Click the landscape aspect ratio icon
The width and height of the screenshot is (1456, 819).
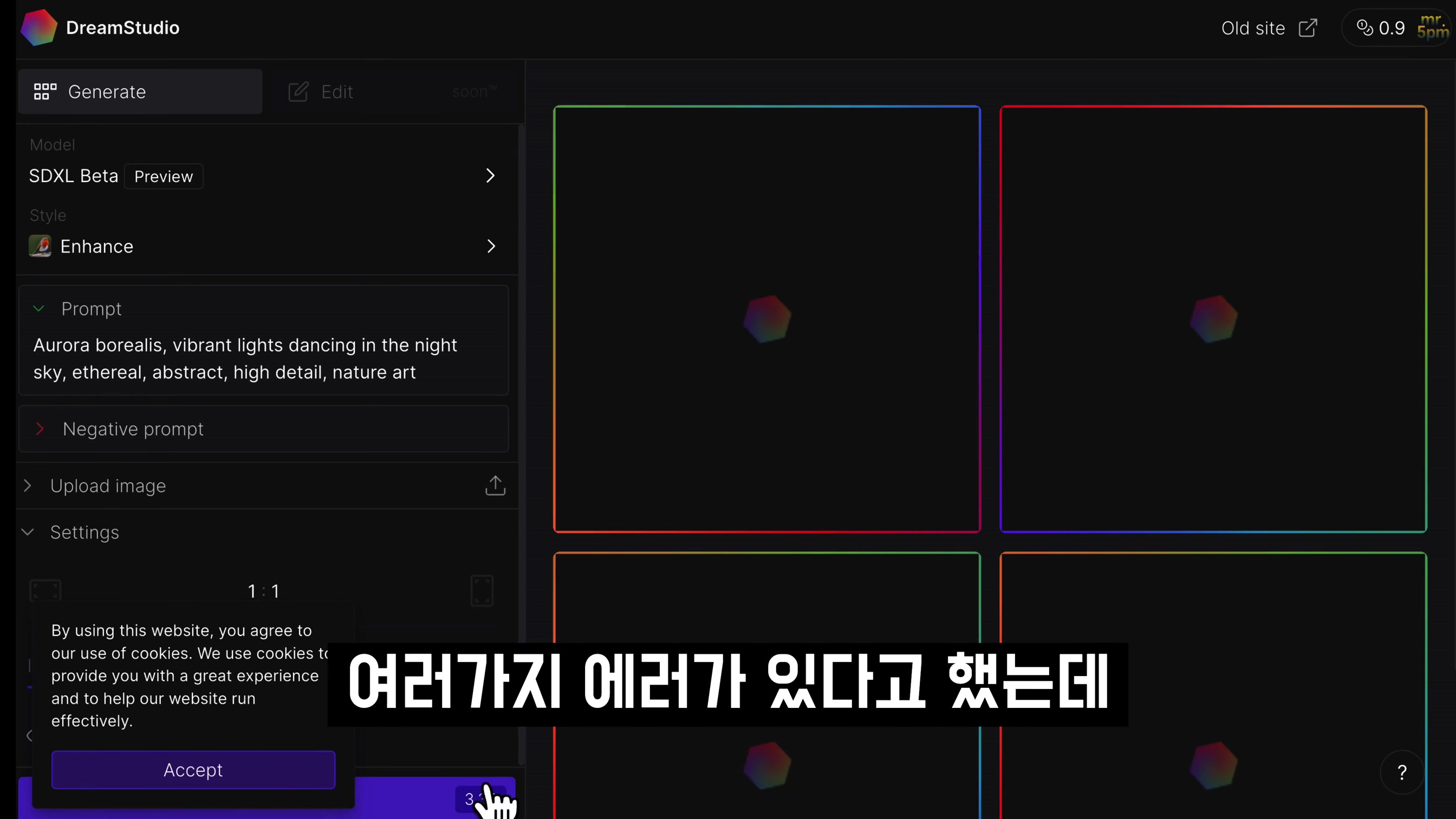click(45, 590)
